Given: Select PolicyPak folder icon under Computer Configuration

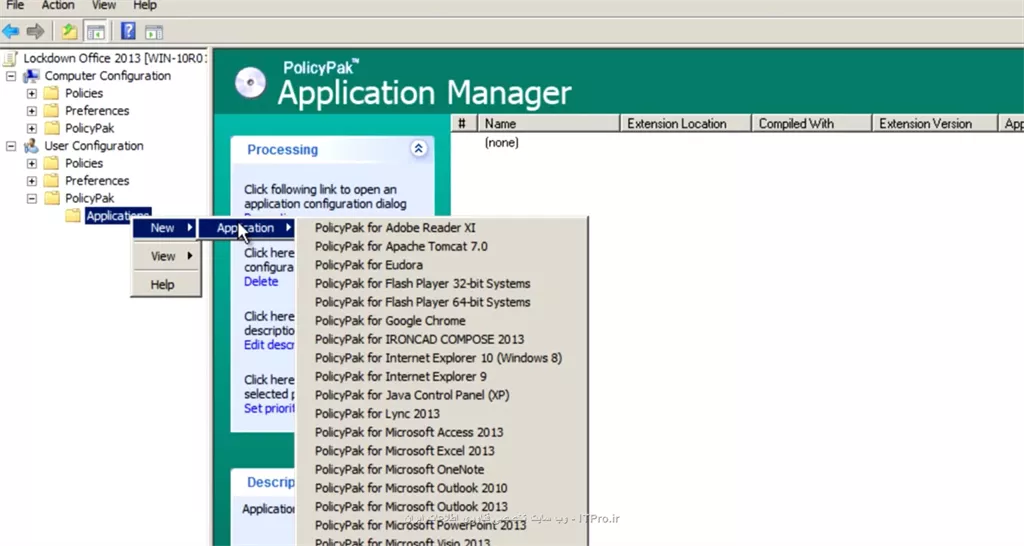Looking at the screenshot, I should [x=51, y=128].
